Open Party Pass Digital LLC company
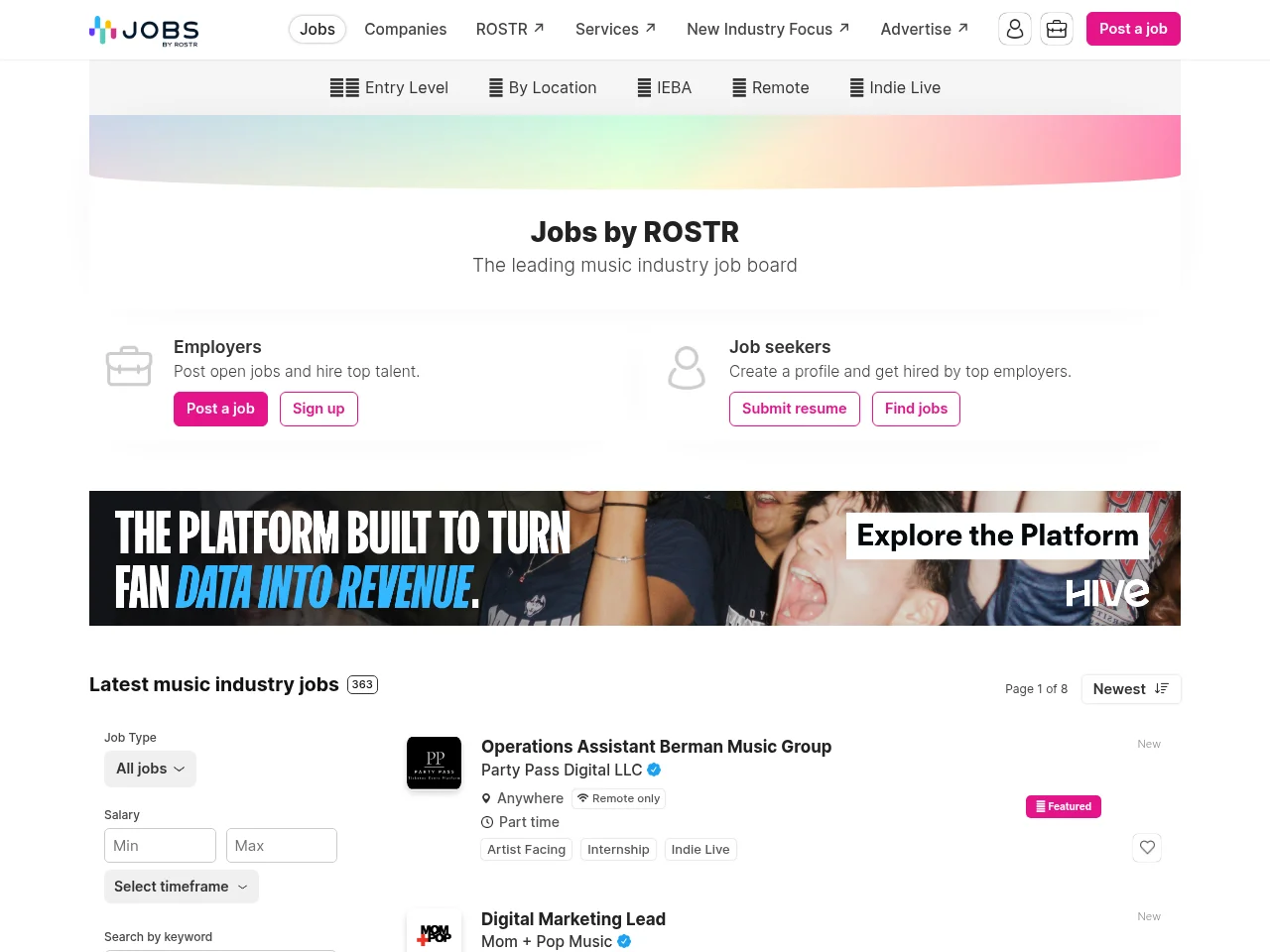This screenshot has height=952, width=1270. [x=562, y=771]
